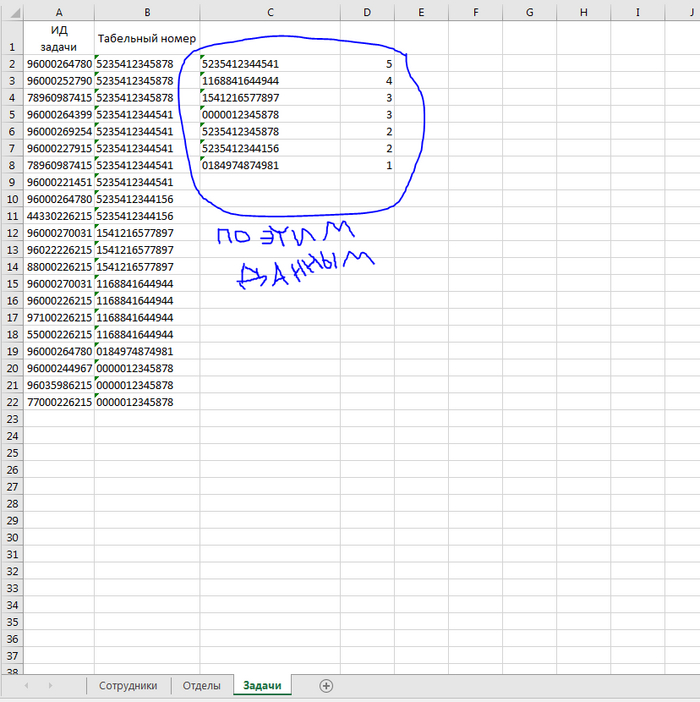
Task: Select column D header
Action: [x=367, y=13]
